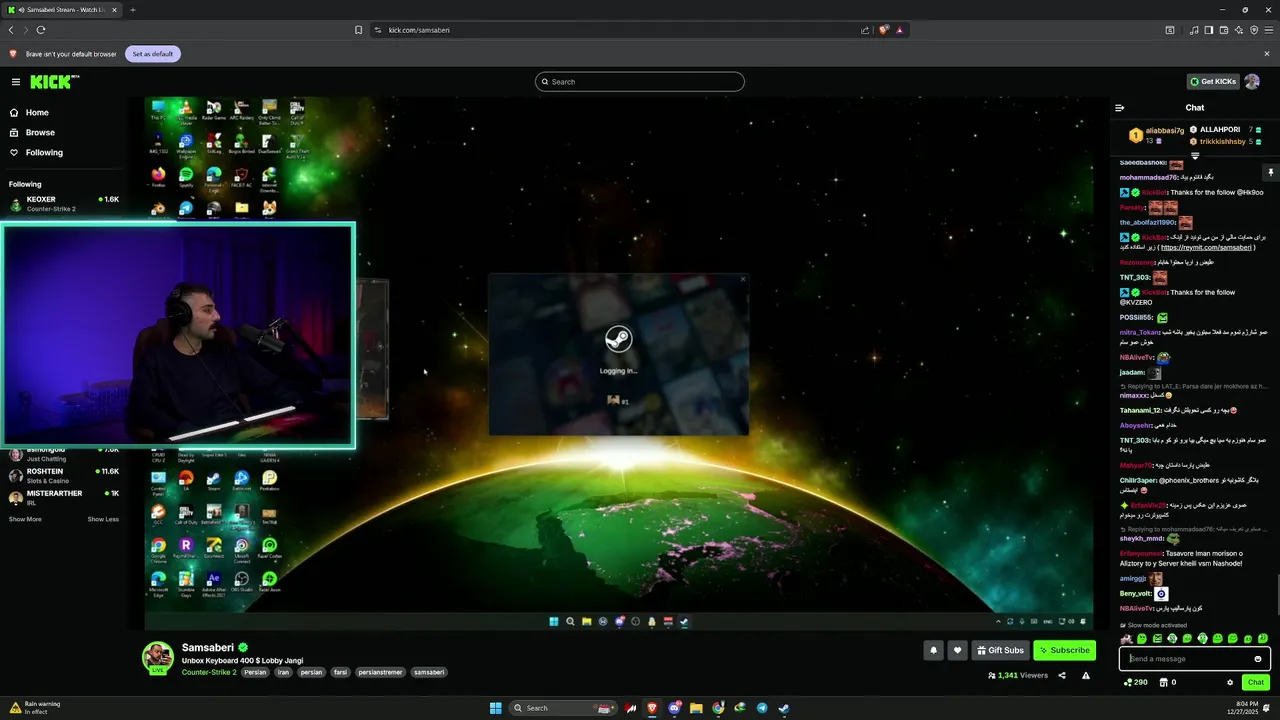
Task: Select the persianstreamer tag
Action: click(x=380, y=673)
